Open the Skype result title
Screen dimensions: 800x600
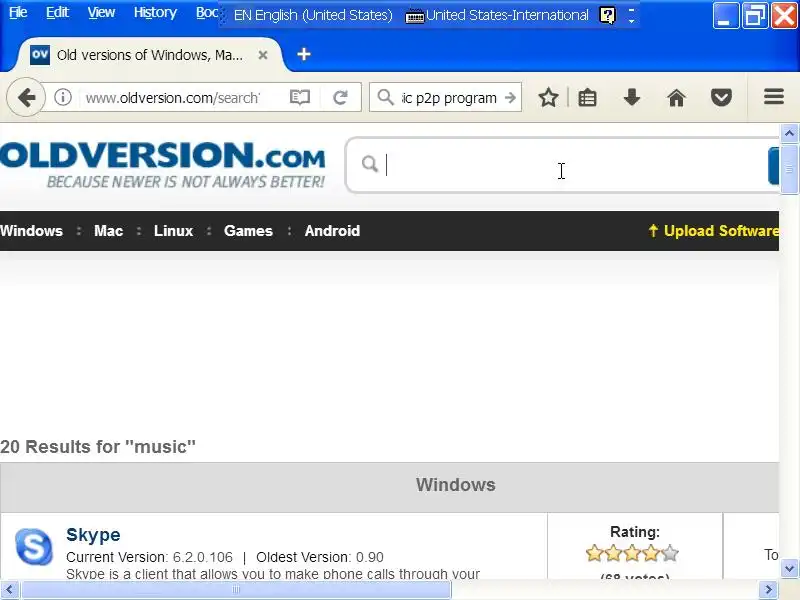(x=93, y=534)
